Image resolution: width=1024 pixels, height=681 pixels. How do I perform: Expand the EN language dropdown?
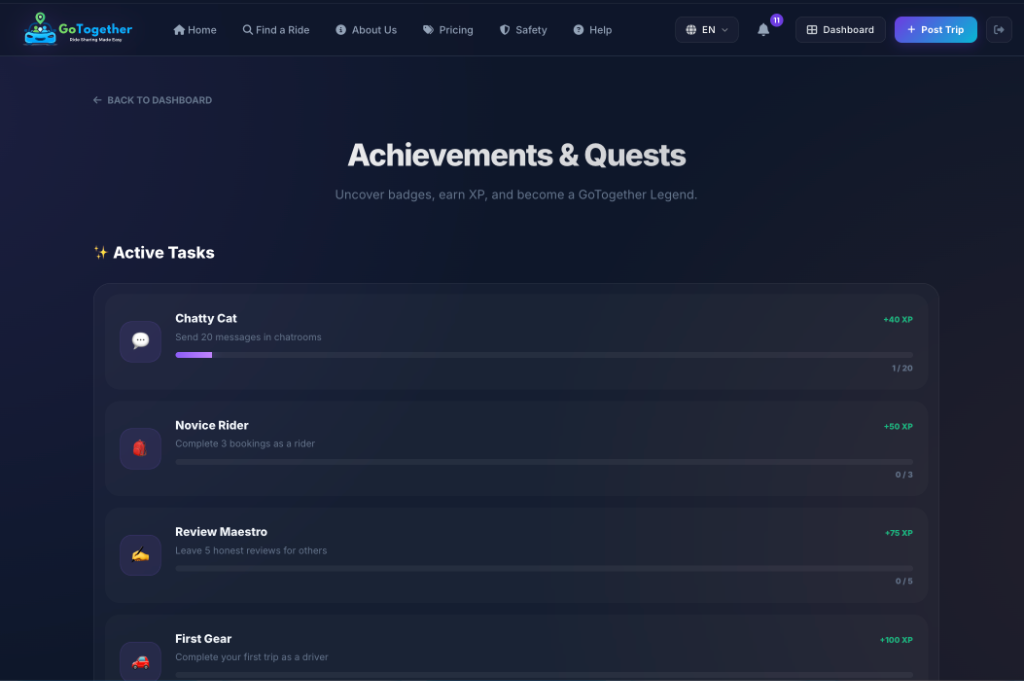[707, 30]
